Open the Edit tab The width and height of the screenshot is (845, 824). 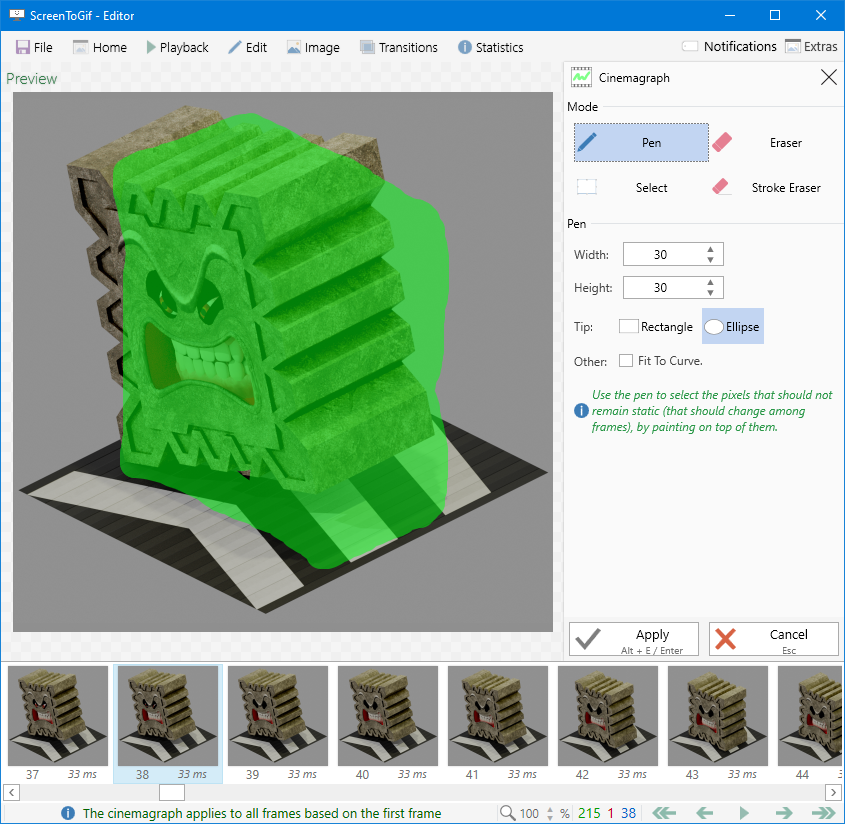pos(247,47)
